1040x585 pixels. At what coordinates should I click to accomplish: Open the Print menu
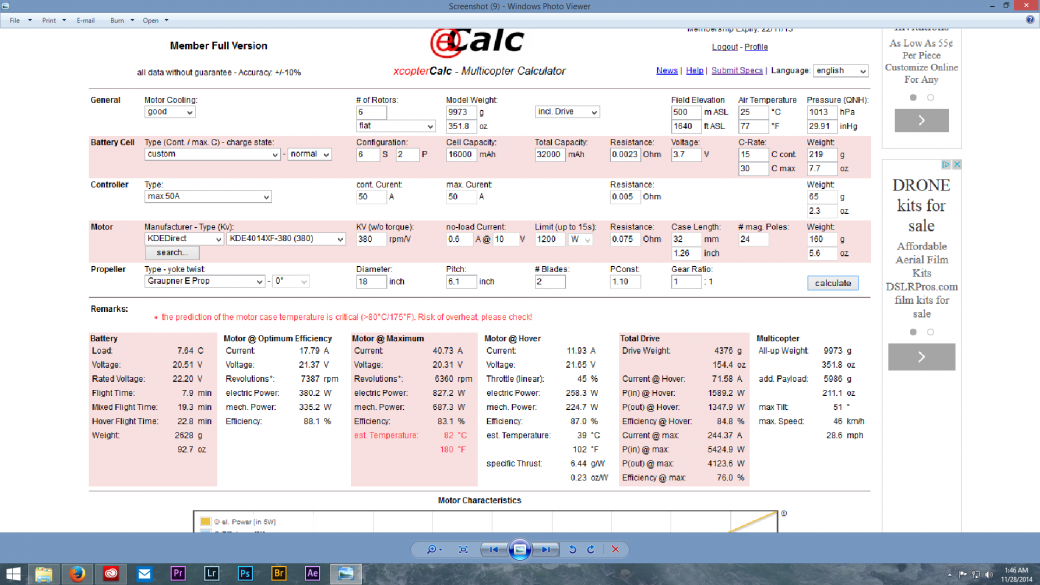(54, 21)
